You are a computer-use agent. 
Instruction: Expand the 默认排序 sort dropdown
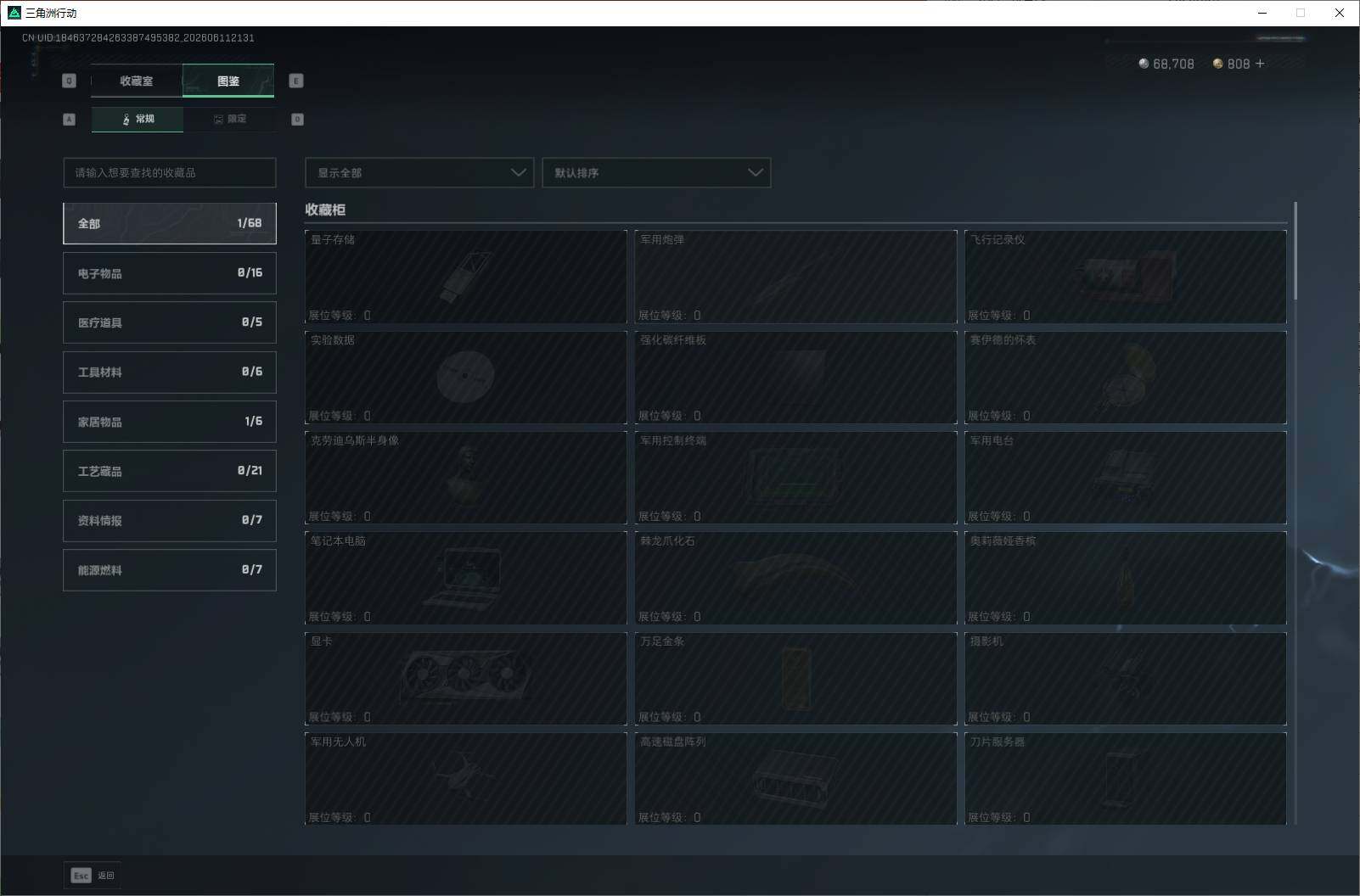click(x=656, y=172)
